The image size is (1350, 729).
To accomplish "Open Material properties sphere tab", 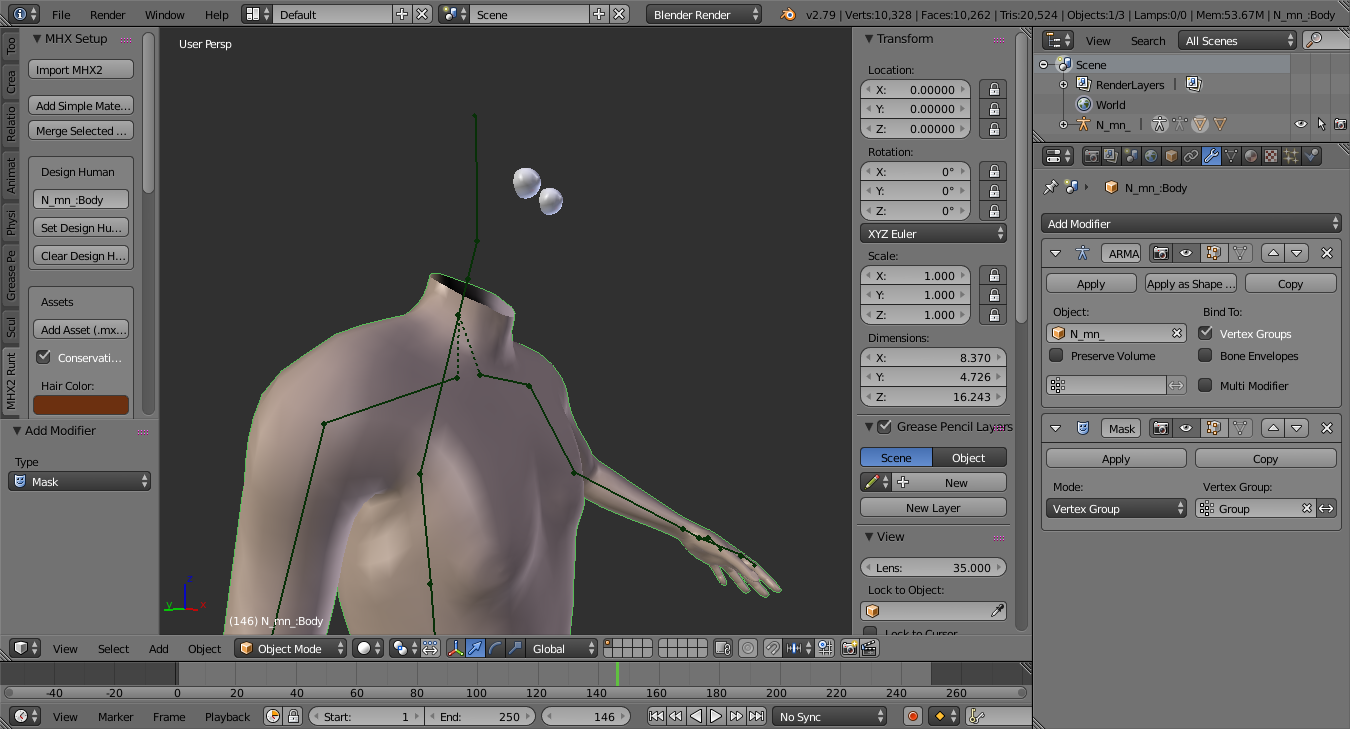I will (x=1251, y=156).
